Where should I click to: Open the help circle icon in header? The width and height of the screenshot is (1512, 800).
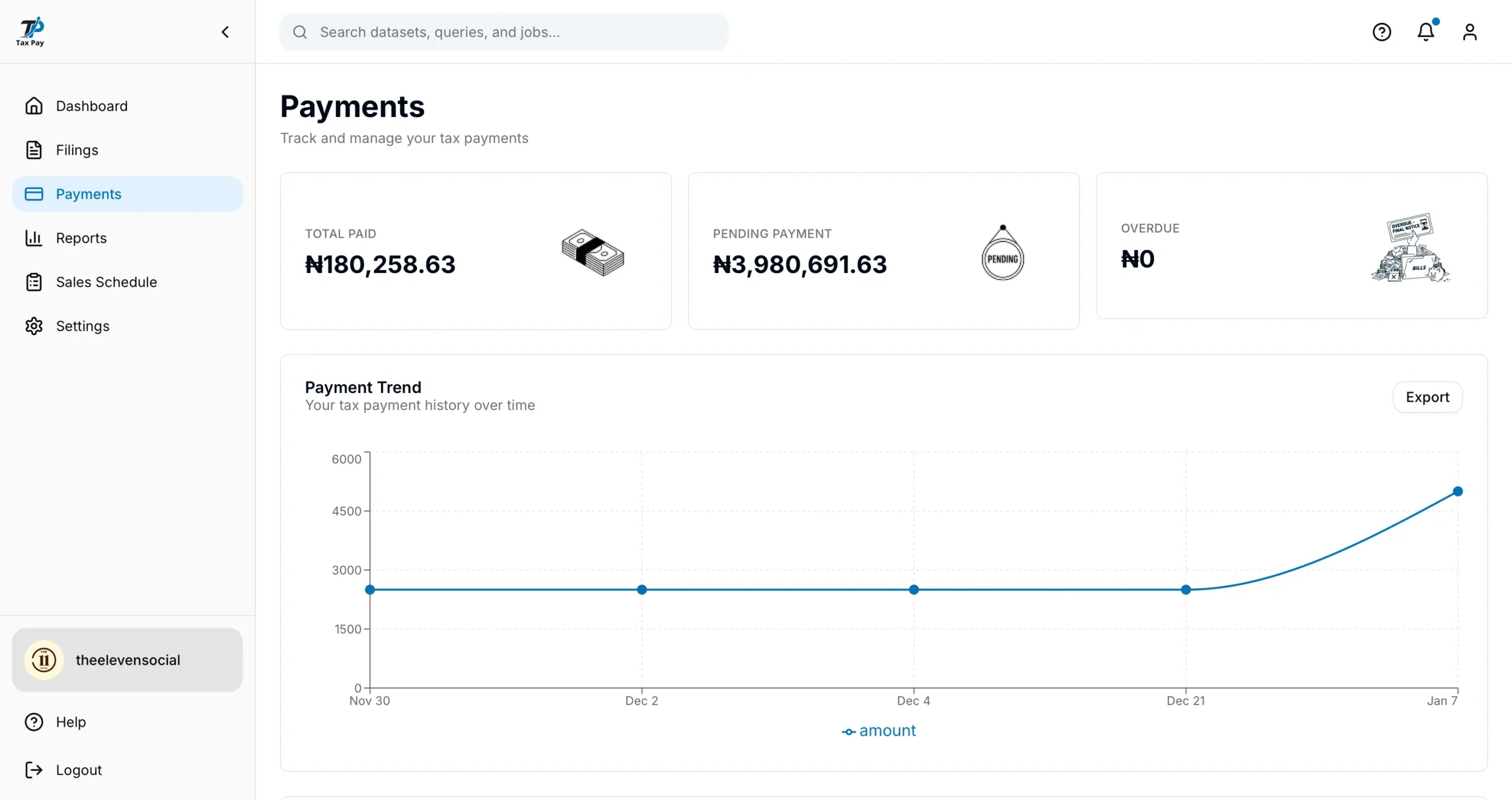pyautogui.click(x=1381, y=32)
